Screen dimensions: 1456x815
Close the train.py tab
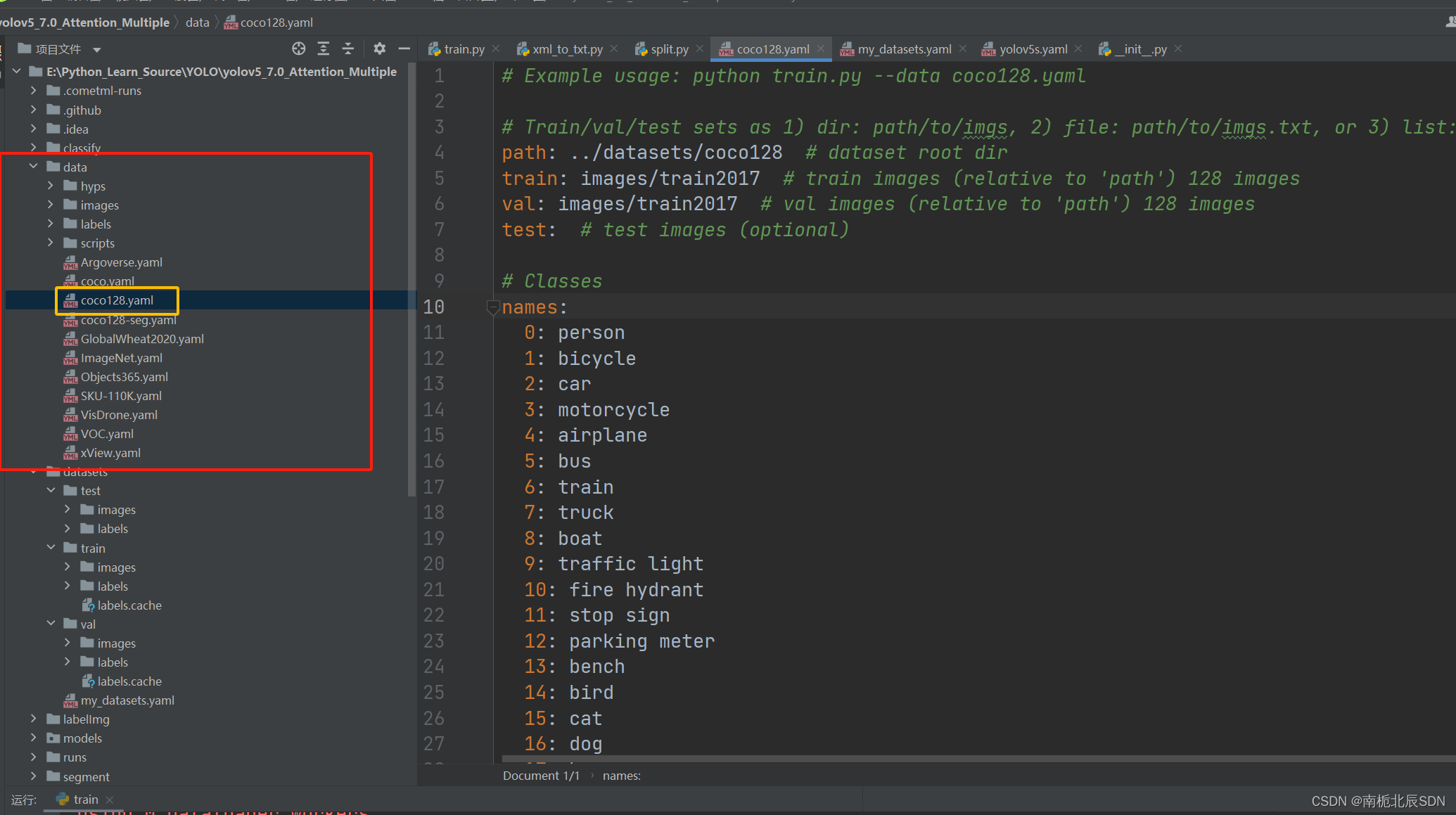click(x=496, y=49)
